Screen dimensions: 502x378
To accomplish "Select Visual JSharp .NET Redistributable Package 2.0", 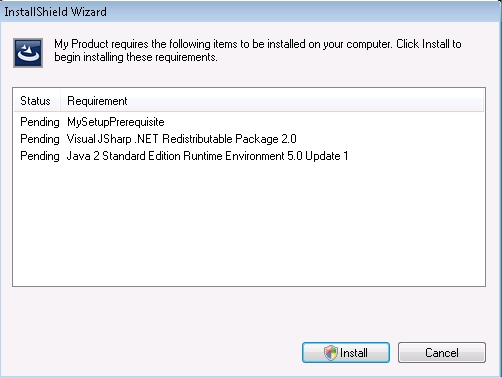I will (181, 139).
